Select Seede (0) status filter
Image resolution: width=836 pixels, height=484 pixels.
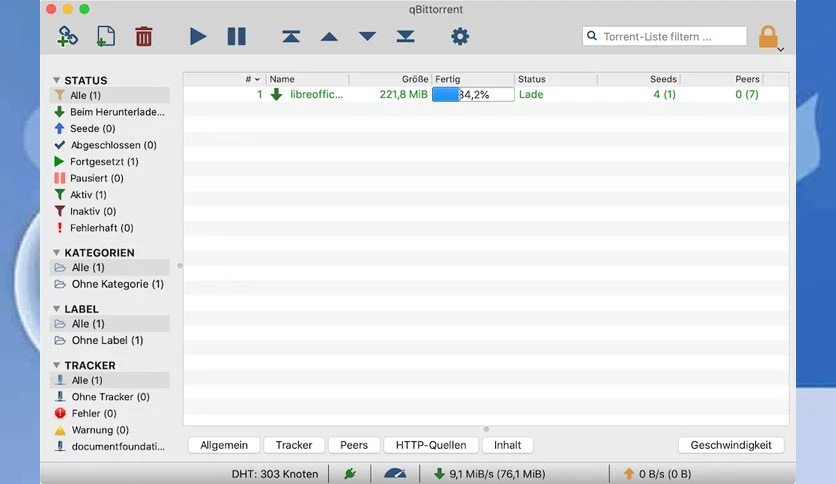(109, 128)
